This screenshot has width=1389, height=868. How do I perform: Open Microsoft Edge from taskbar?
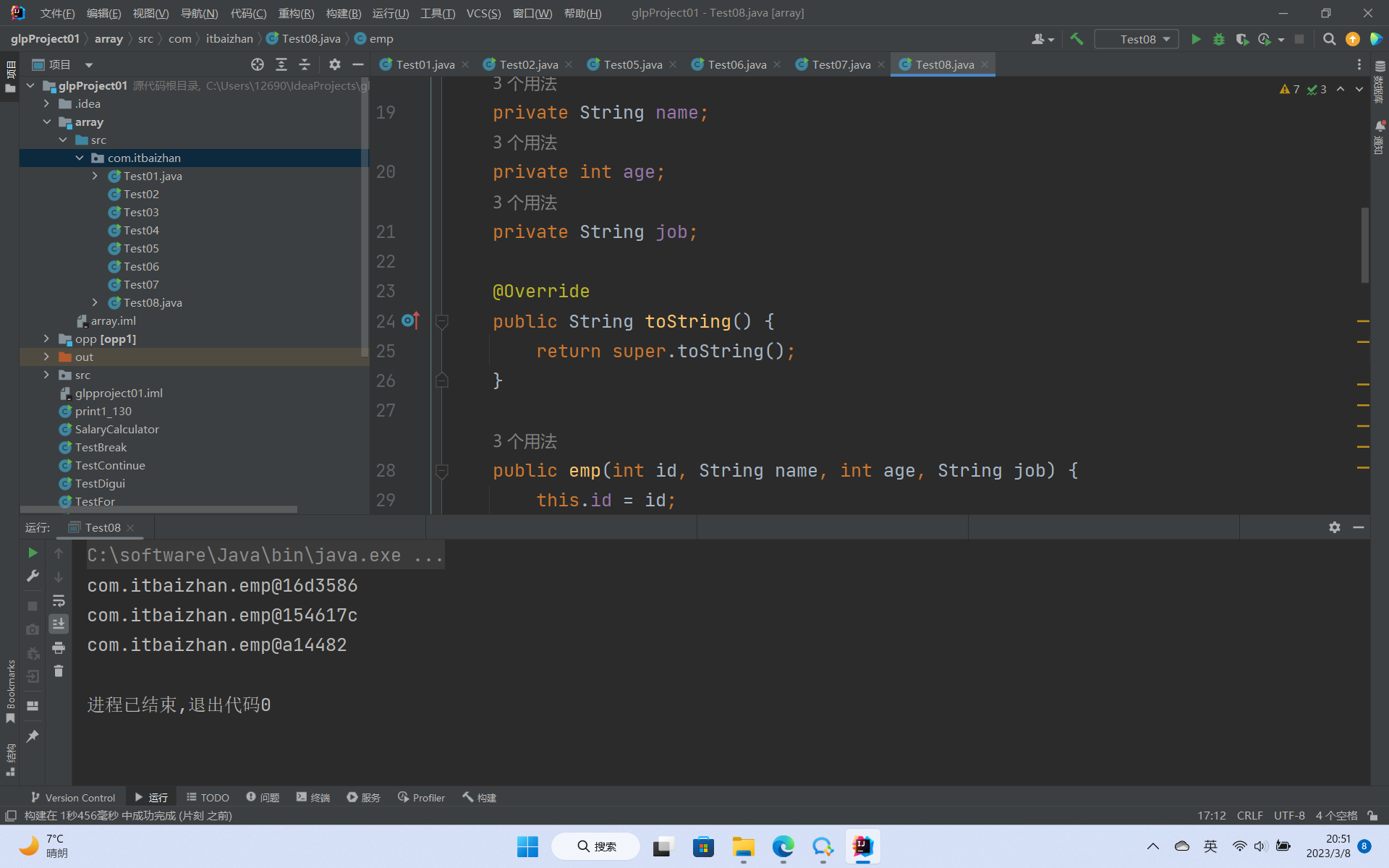point(783,846)
